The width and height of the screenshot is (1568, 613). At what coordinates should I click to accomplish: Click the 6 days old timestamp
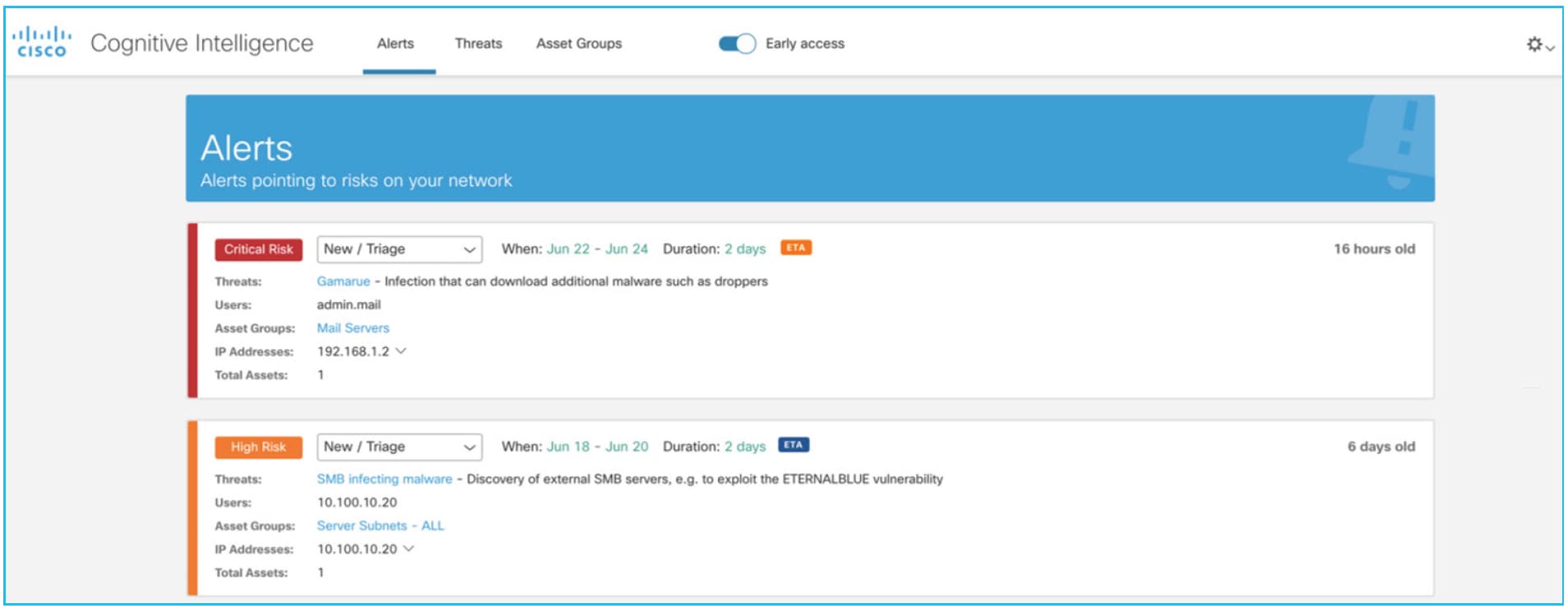click(1381, 446)
